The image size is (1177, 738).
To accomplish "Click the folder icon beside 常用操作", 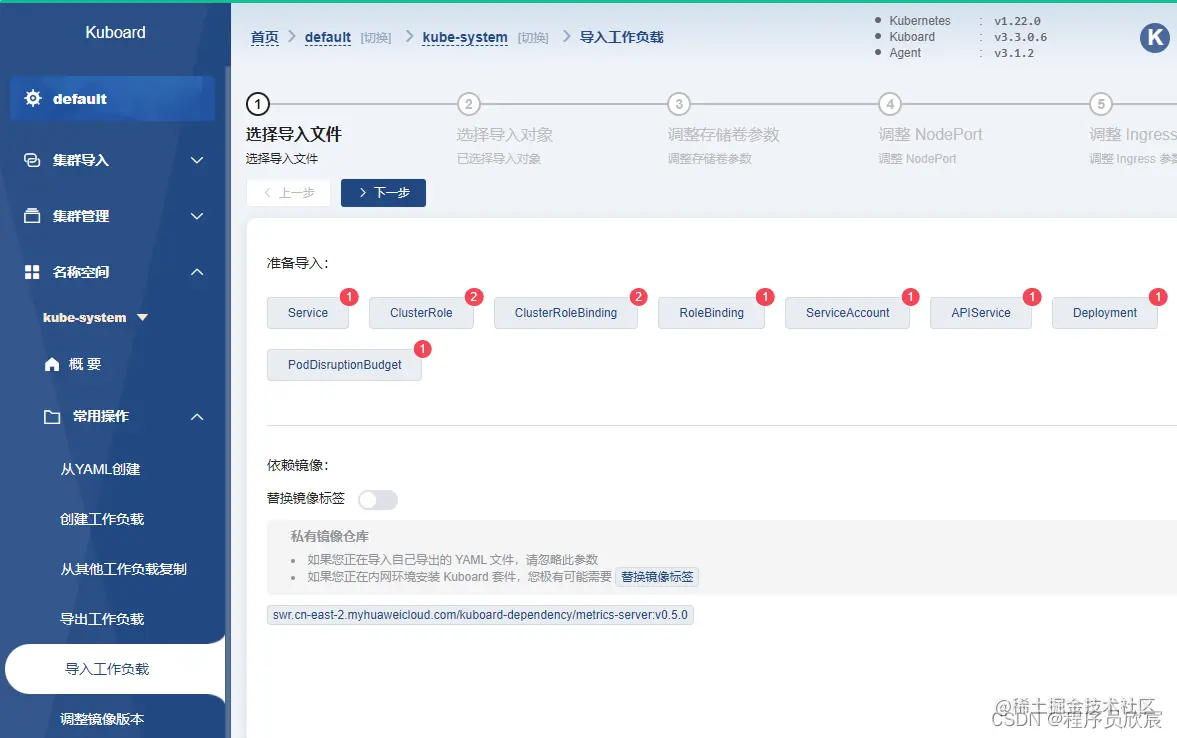I will 52,417.
